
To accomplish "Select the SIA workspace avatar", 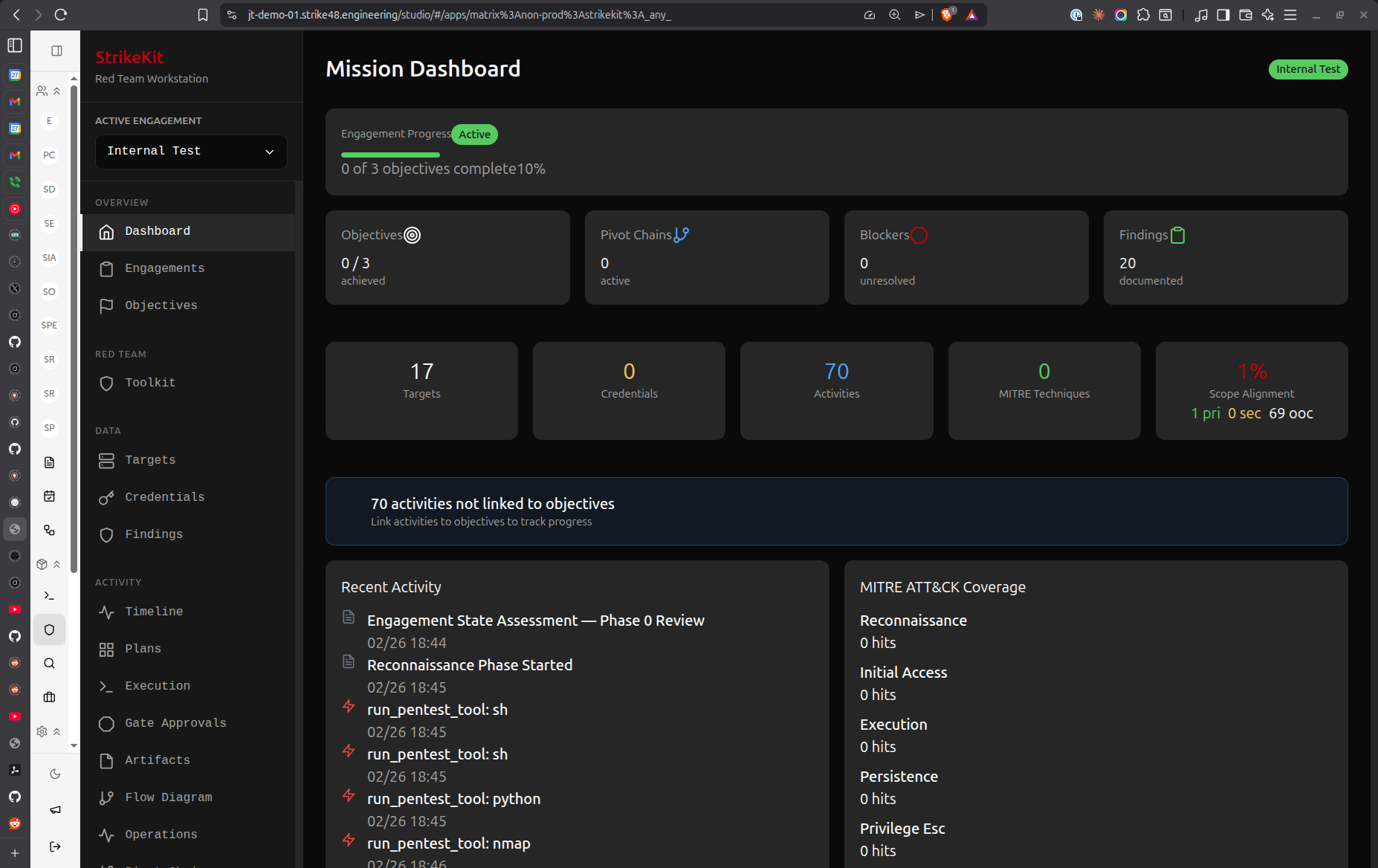I will click(49, 258).
